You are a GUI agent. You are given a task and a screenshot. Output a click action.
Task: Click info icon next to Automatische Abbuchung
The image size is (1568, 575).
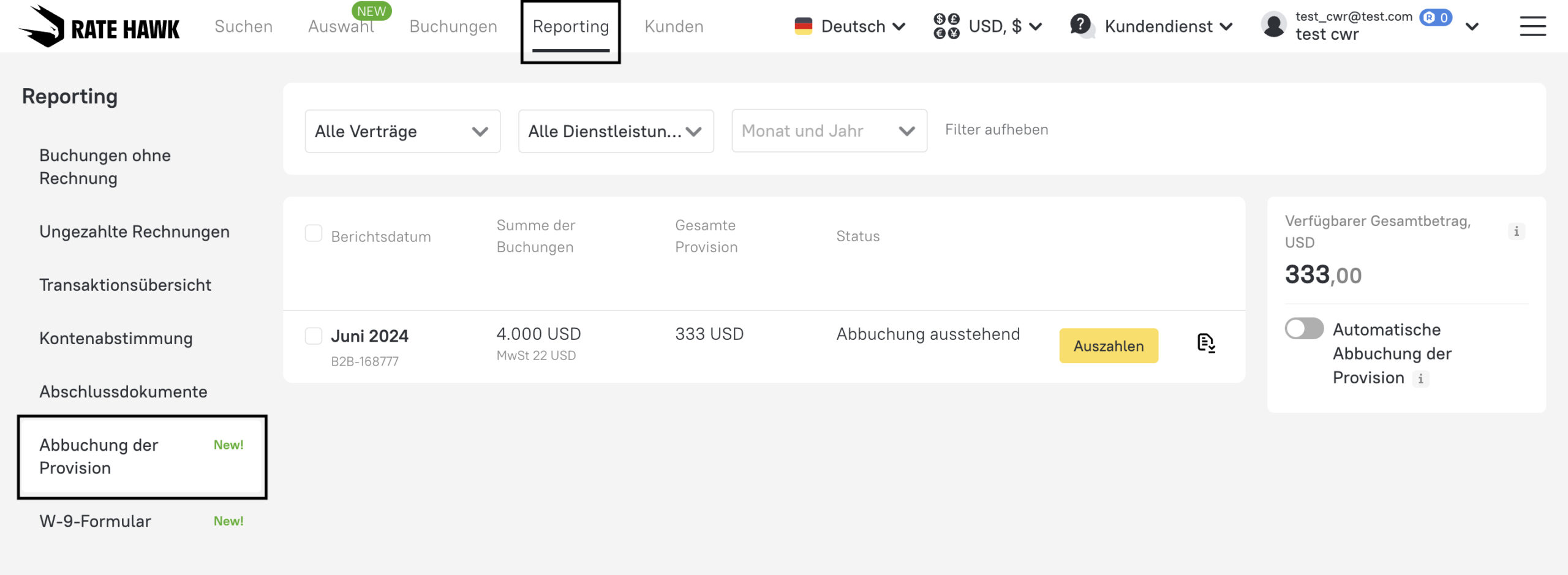1421,379
